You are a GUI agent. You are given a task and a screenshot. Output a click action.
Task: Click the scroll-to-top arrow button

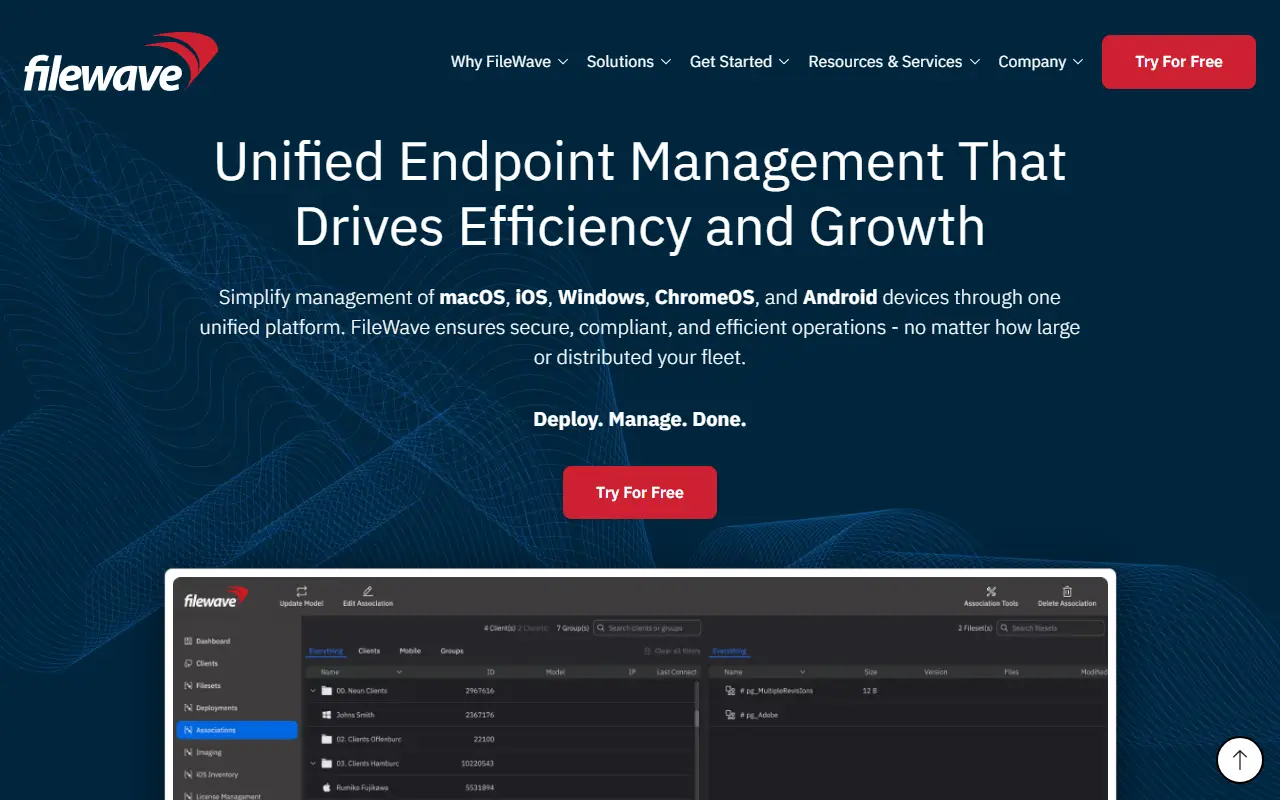click(x=1240, y=760)
